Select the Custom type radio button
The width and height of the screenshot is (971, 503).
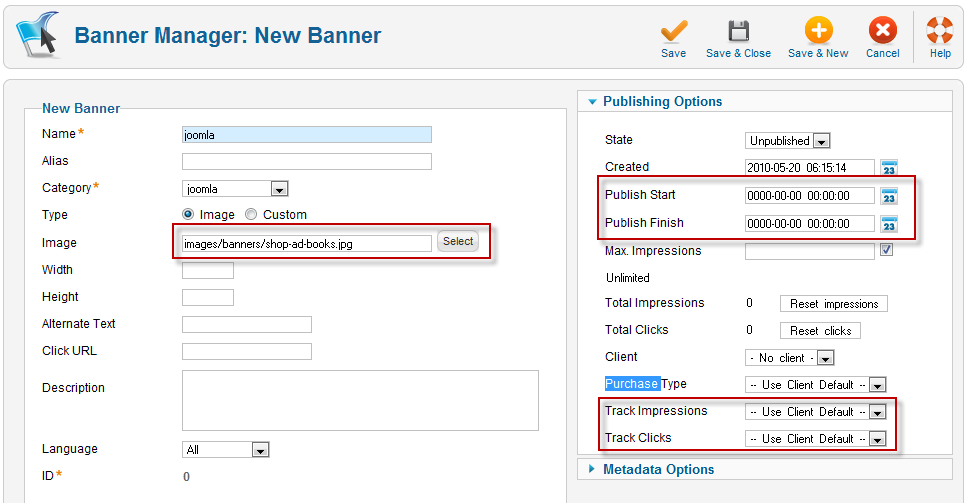251,215
